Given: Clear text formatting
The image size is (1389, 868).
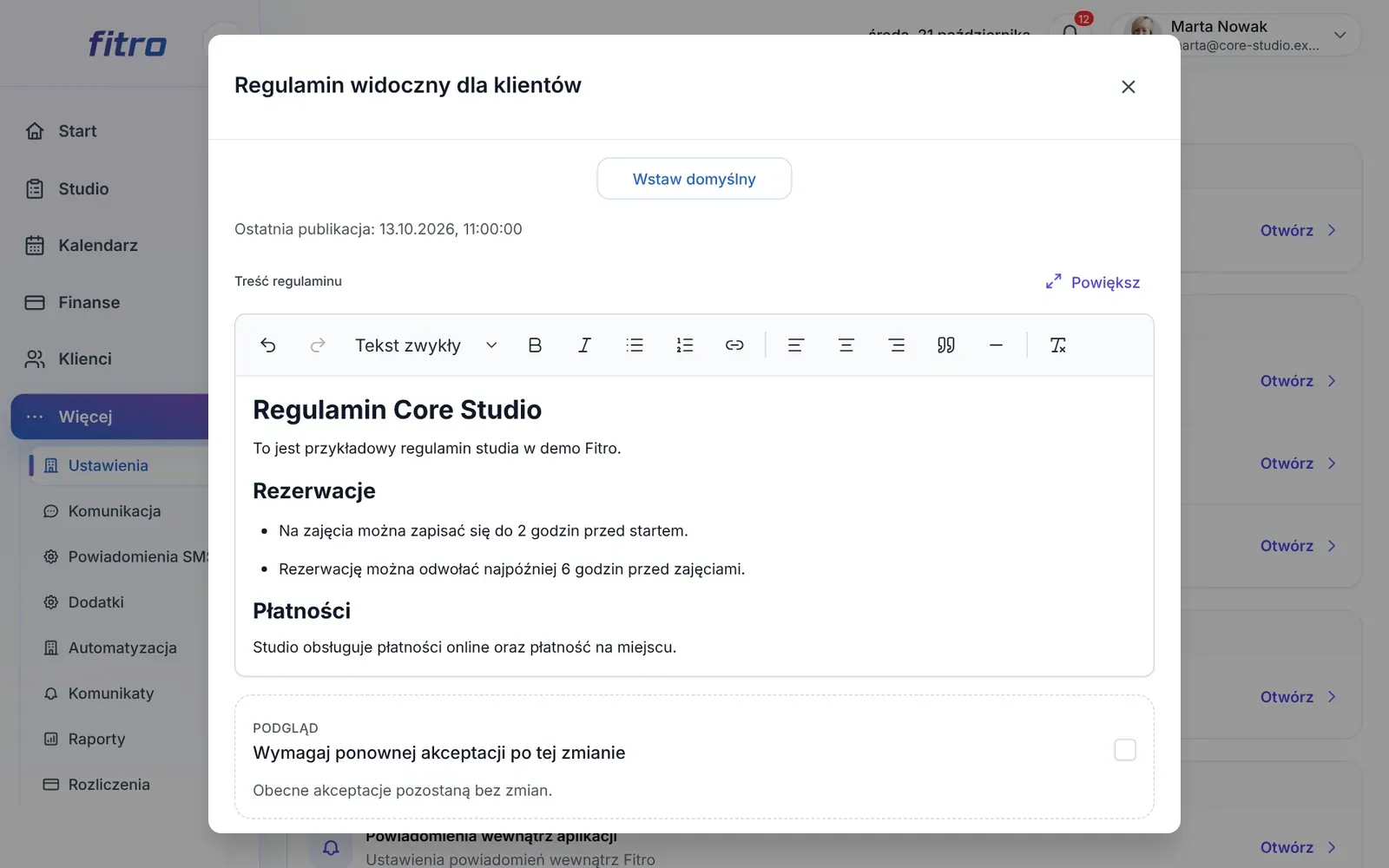Looking at the screenshot, I should pos(1058,345).
